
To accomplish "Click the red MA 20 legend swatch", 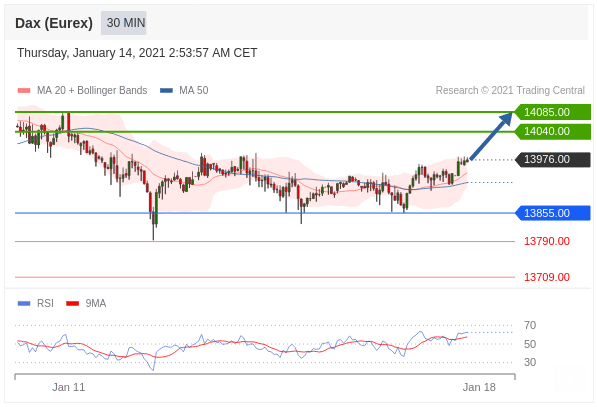I will tap(24, 91).
